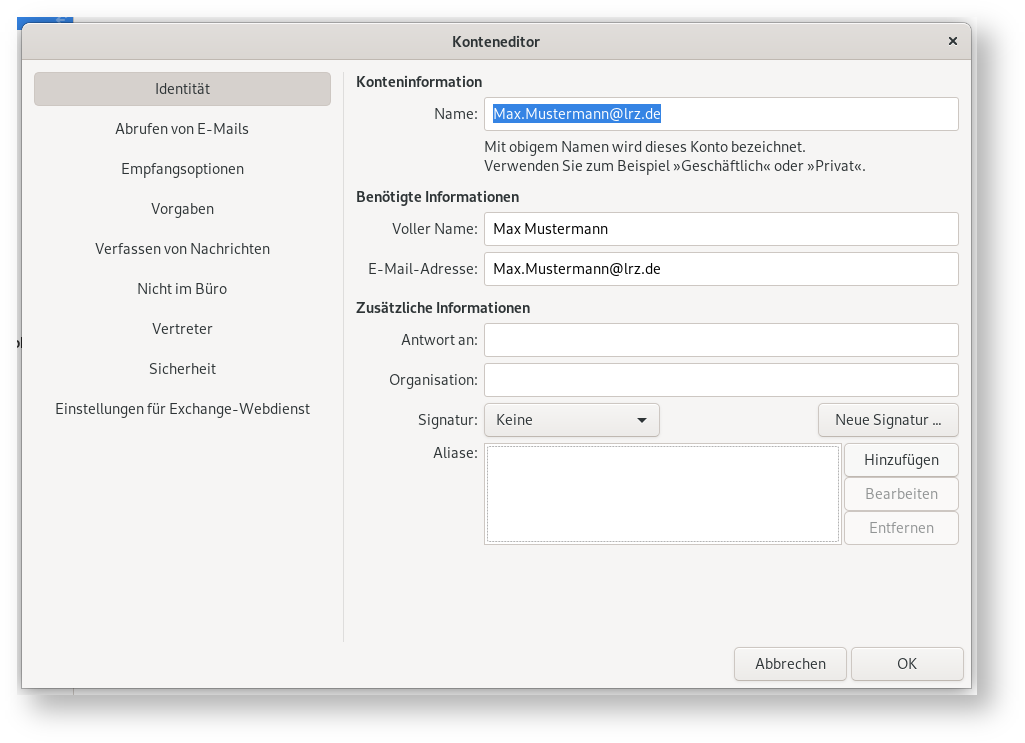Click the Voller Name text field

720,229
